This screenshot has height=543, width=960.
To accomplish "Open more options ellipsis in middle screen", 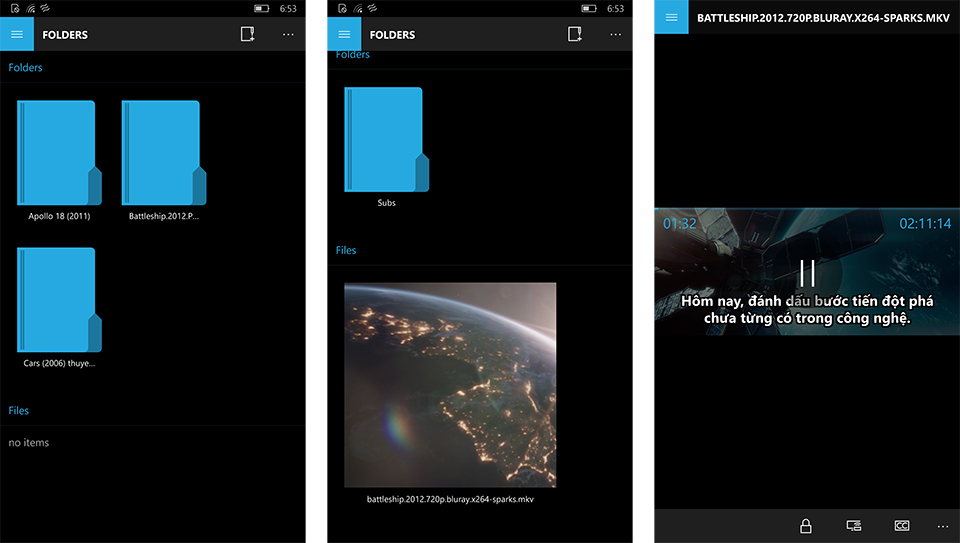I will click(616, 34).
